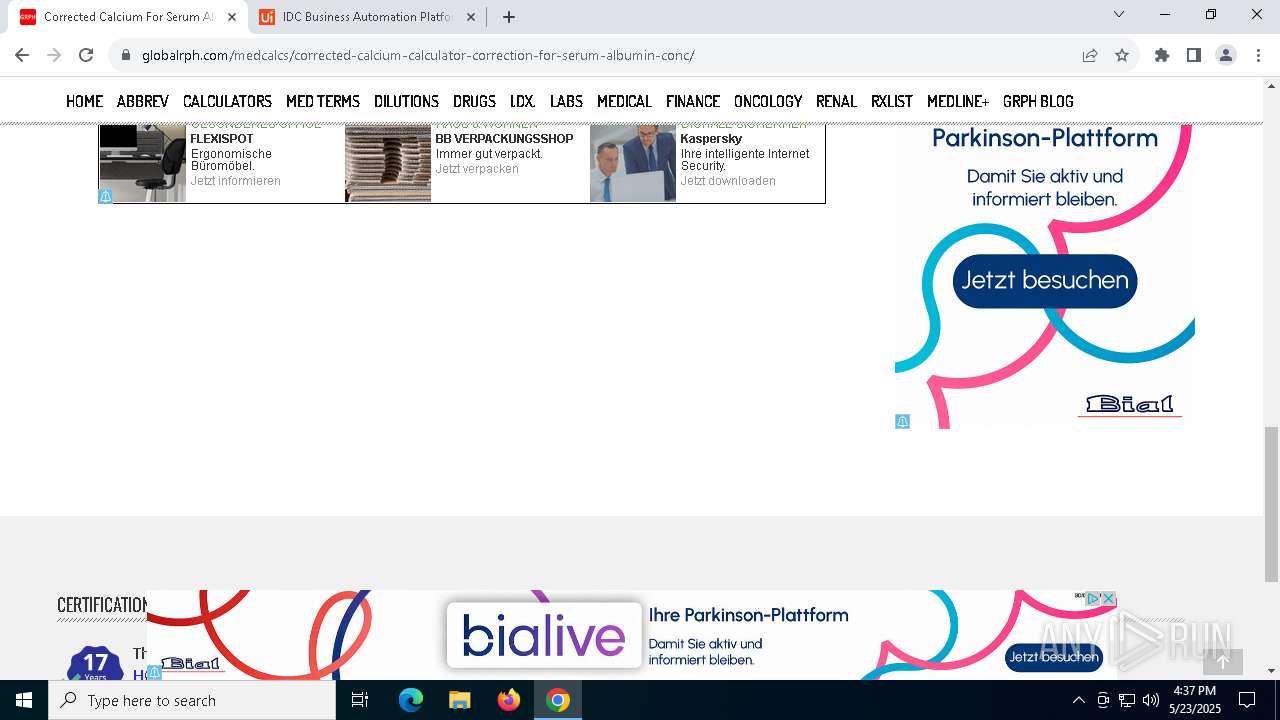Go to the LDX. menu item
Image resolution: width=1280 pixels, height=720 pixels.
pos(523,101)
